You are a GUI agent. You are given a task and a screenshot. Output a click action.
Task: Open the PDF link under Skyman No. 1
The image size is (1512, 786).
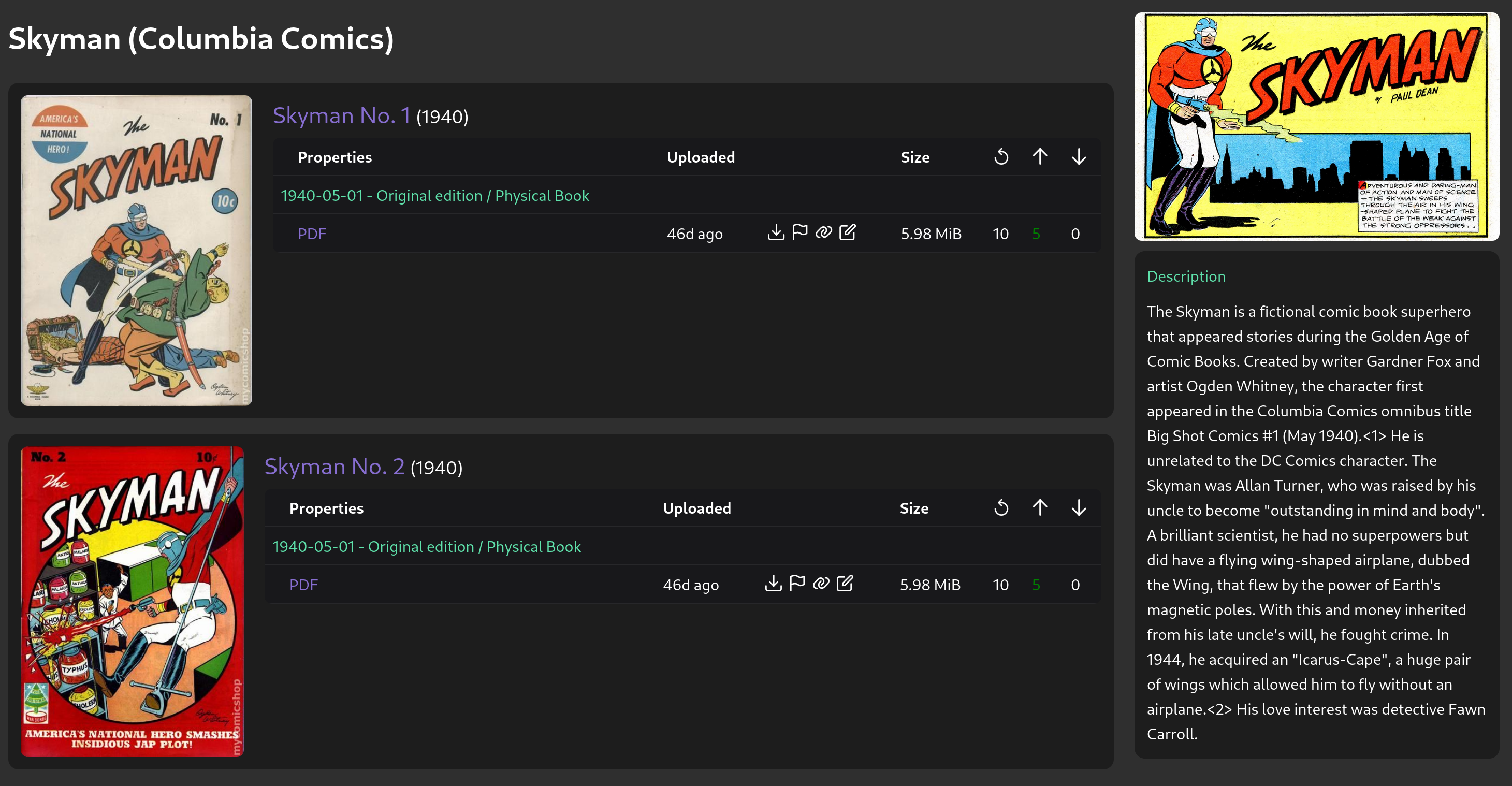312,234
